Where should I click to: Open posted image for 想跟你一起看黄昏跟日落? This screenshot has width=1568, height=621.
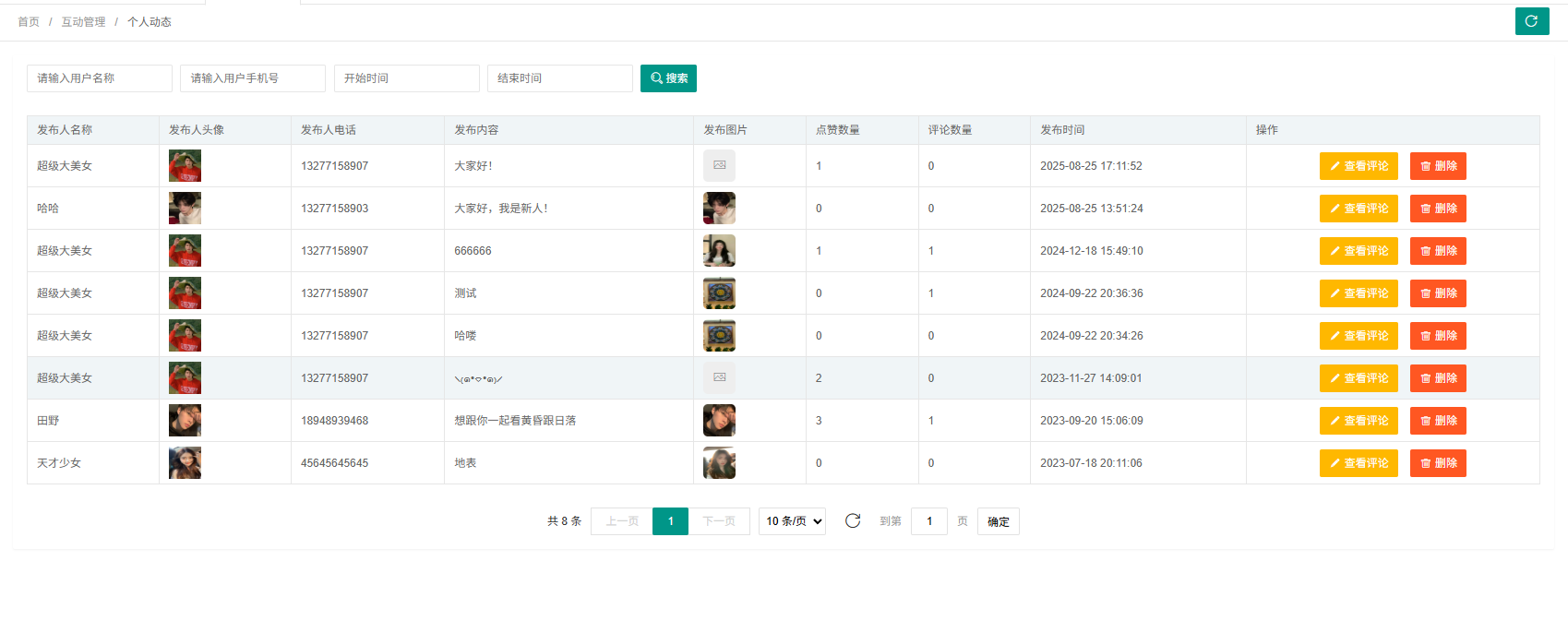(x=719, y=421)
